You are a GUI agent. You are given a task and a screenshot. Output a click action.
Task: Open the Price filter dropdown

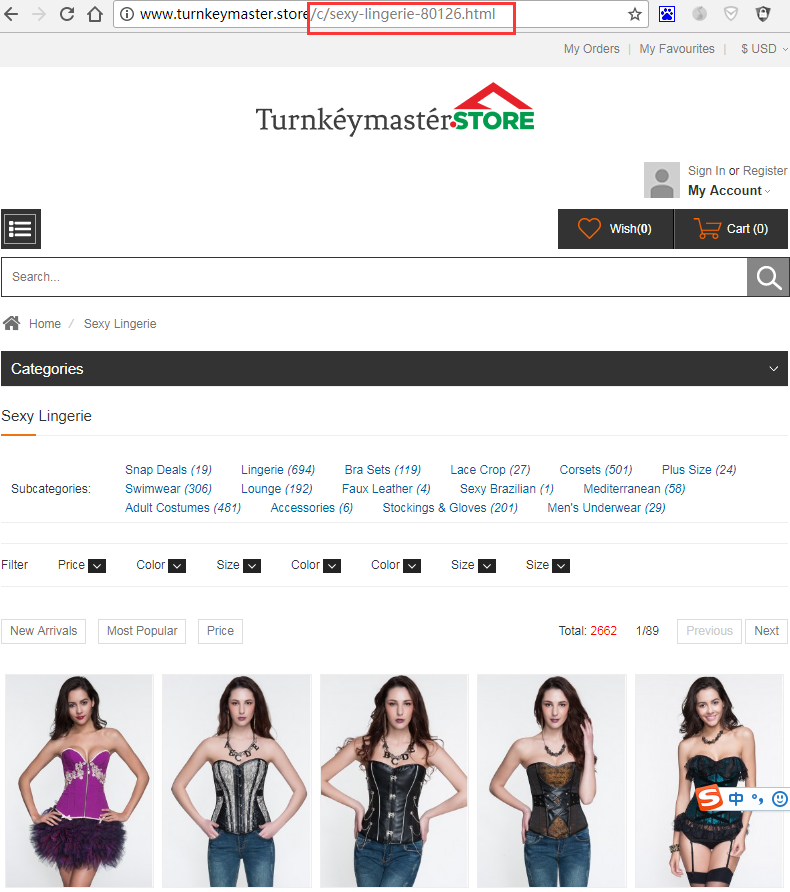96,566
